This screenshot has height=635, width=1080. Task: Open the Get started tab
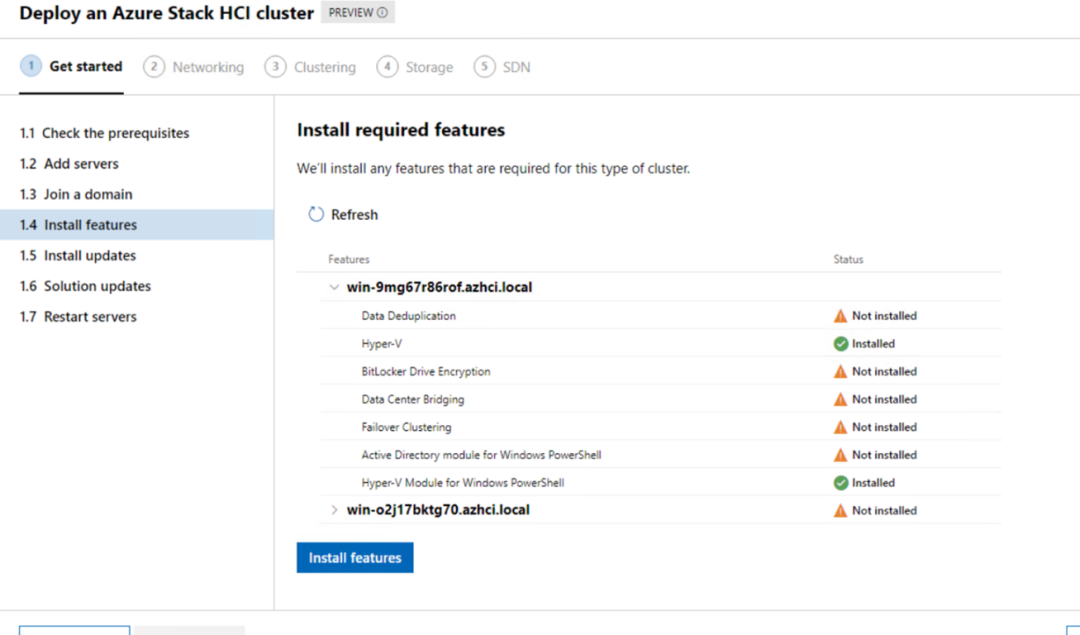tap(72, 66)
